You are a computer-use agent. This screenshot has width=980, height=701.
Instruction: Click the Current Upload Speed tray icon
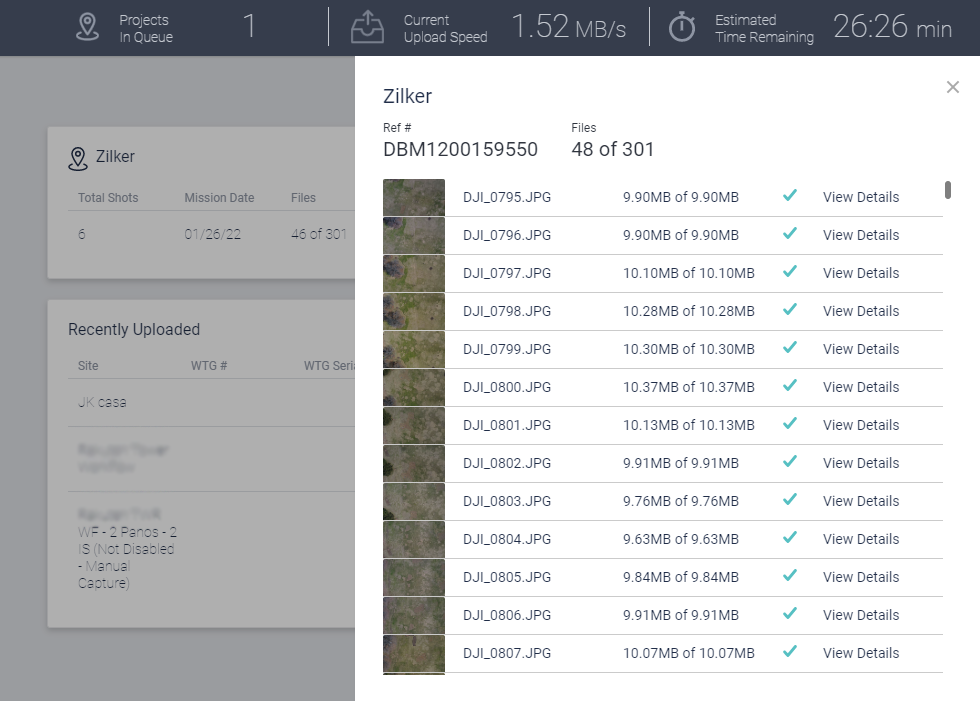pos(368,27)
